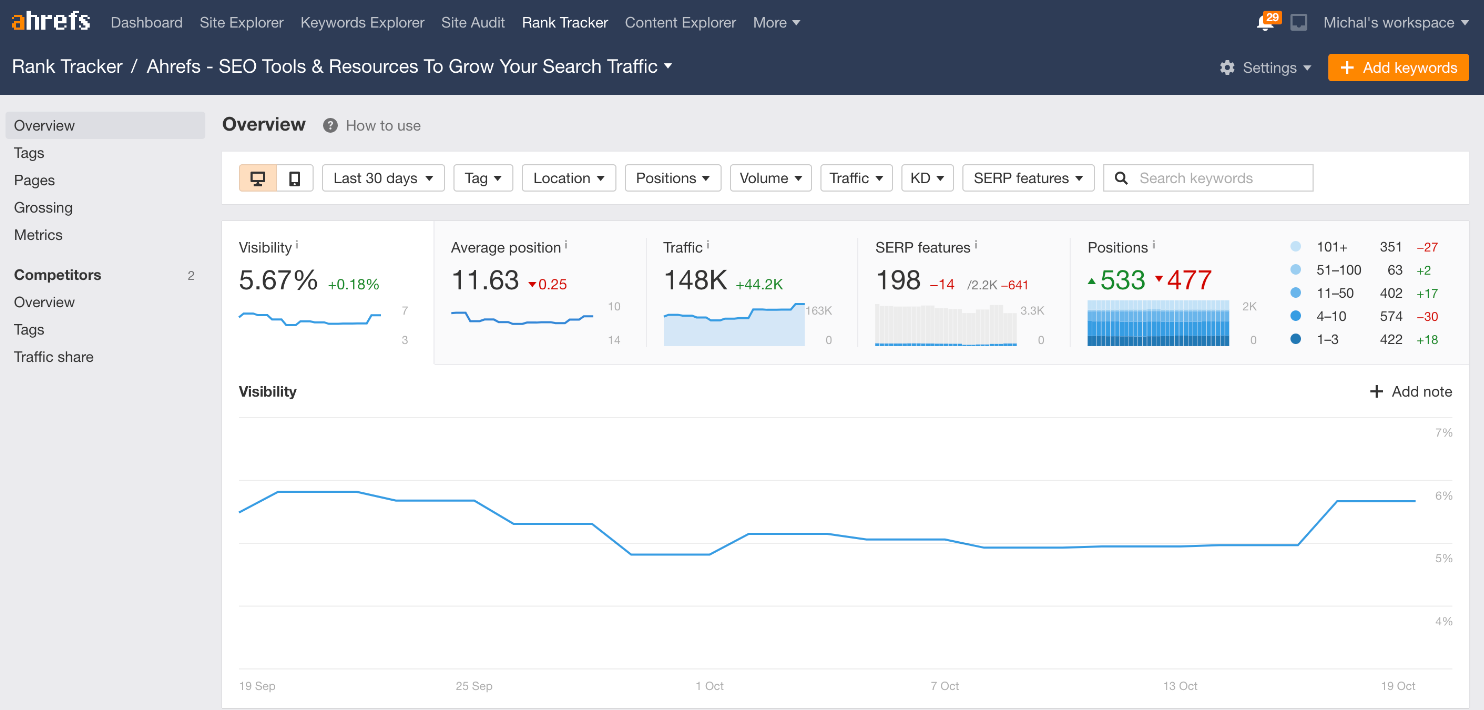Click the 477 declined positions value
1484x710 pixels.
click(1189, 280)
